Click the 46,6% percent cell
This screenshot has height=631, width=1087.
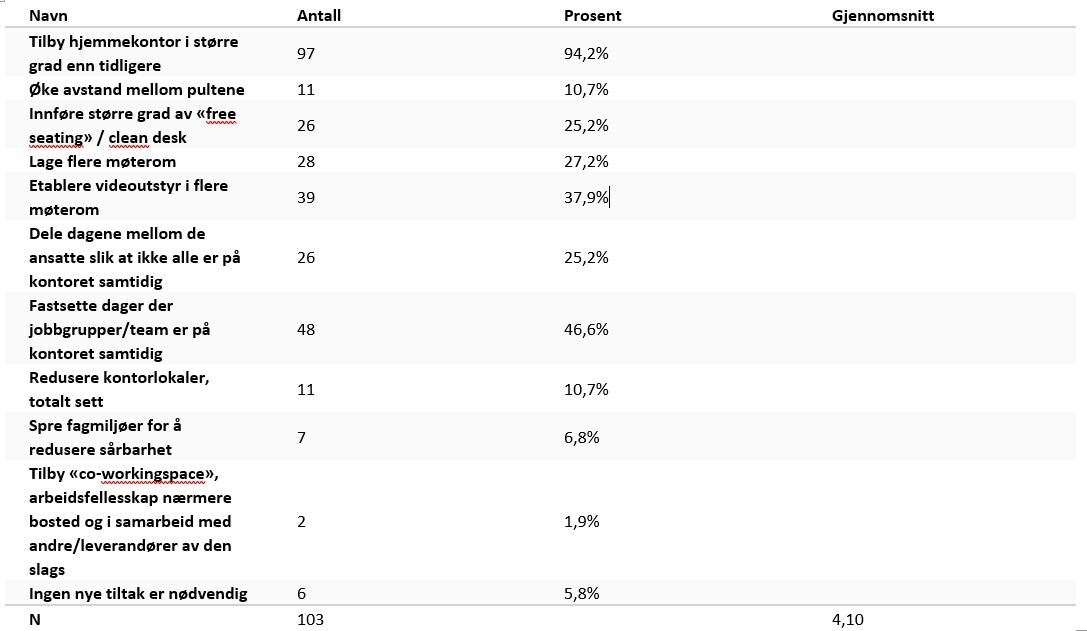586,330
